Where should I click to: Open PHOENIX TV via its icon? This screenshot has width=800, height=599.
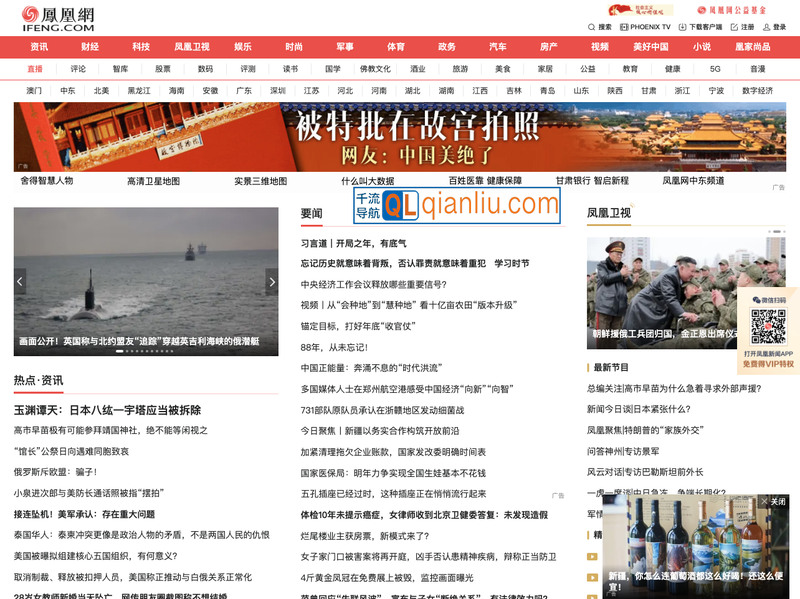(x=622, y=27)
